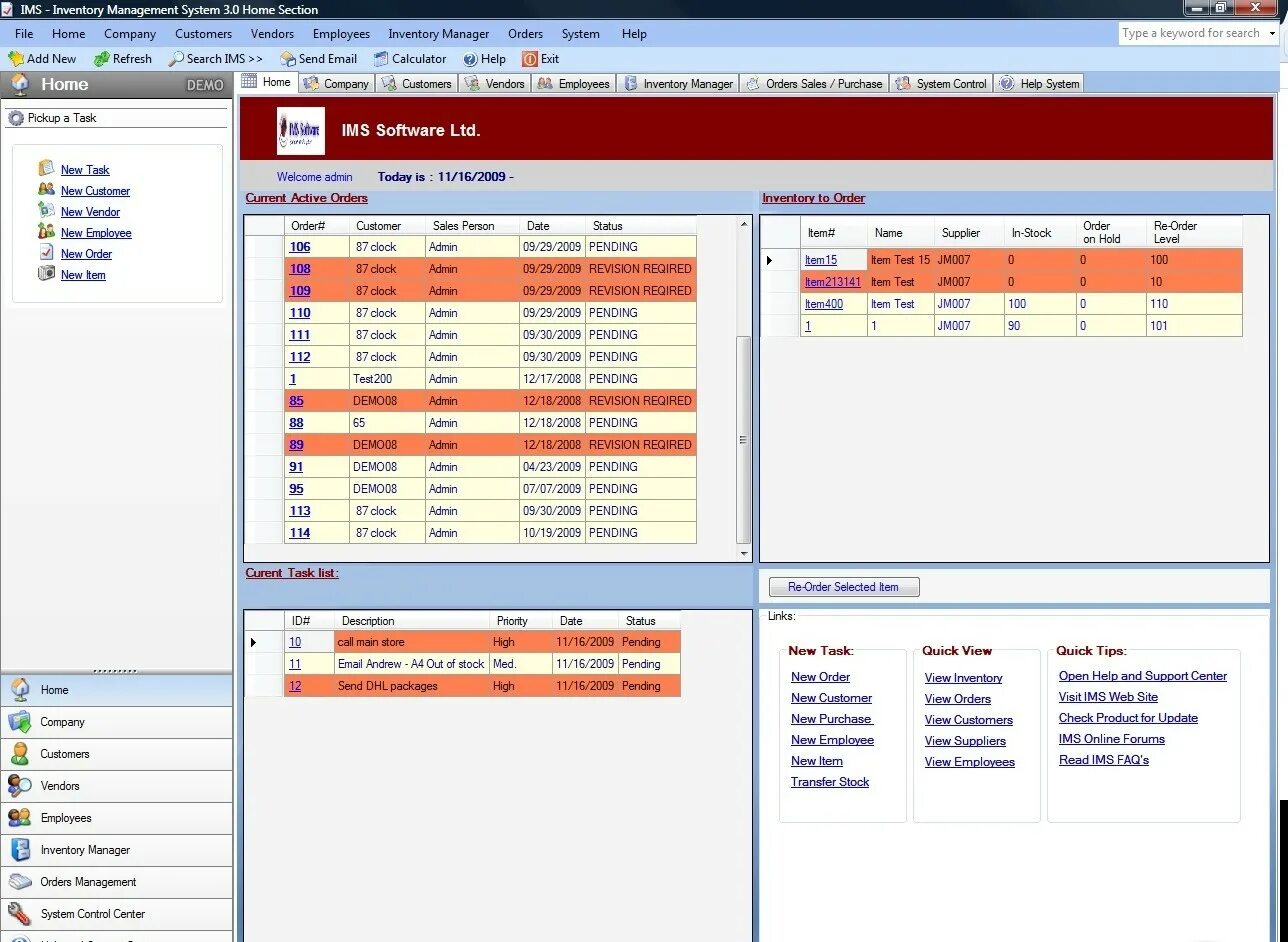Image resolution: width=1288 pixels, height=942 pixels.
Task: Click the New Customer icon in sidebar
Action: [x=46, y=189]
